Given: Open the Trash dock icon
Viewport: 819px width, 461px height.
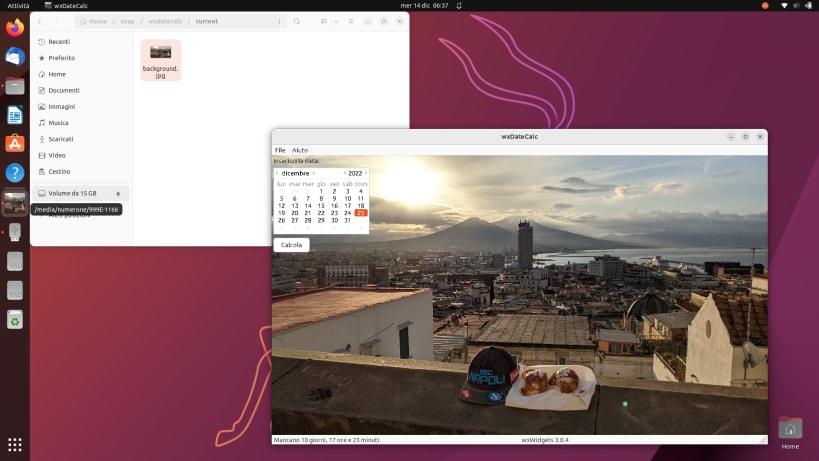Looking at the screenshot, I should (15, 320).
